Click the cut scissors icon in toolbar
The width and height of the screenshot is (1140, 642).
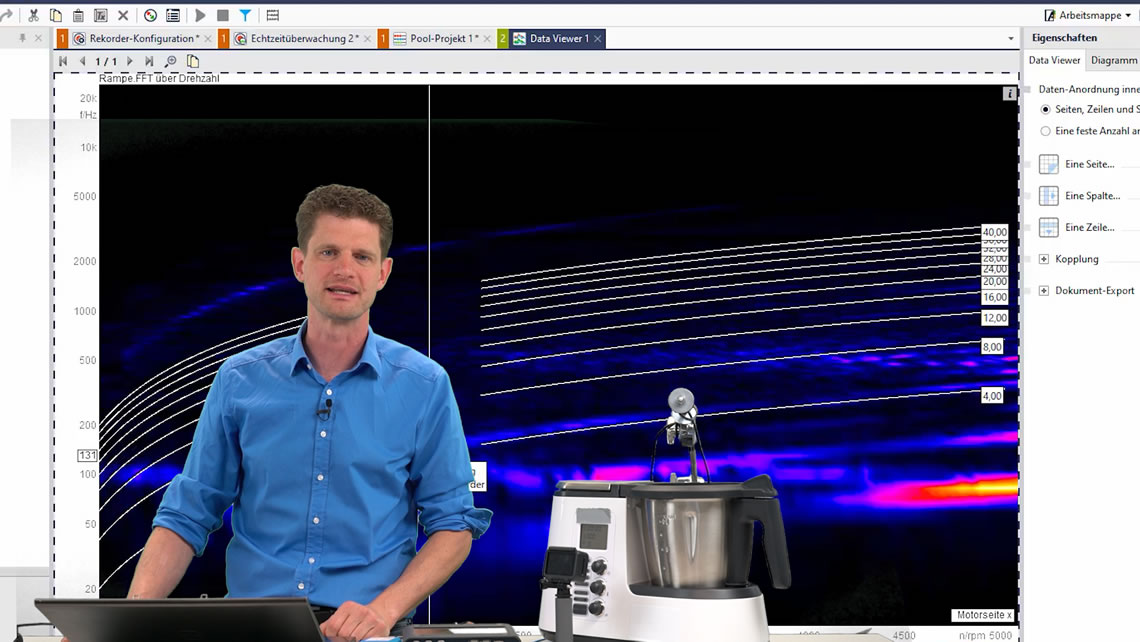[33, 15]
